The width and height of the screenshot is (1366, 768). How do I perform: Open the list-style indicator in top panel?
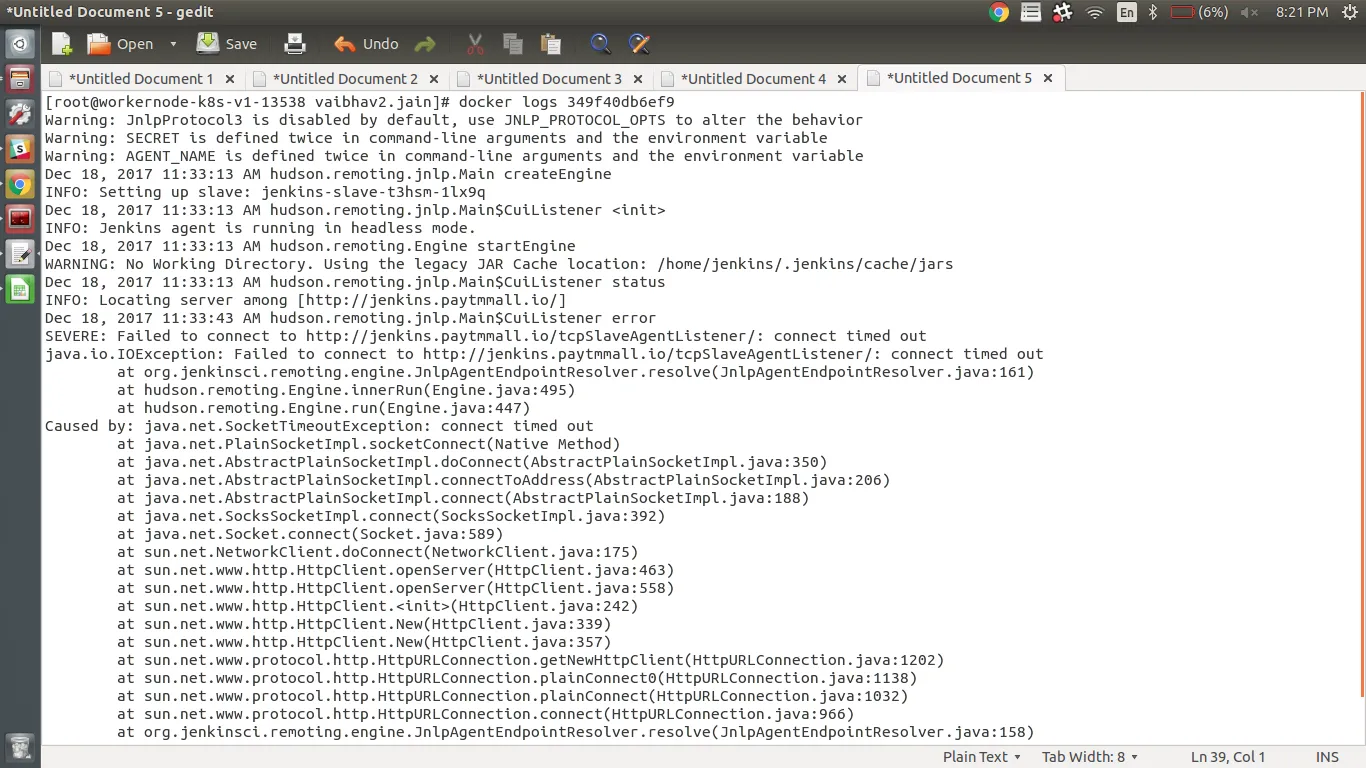coord(1030,12)
